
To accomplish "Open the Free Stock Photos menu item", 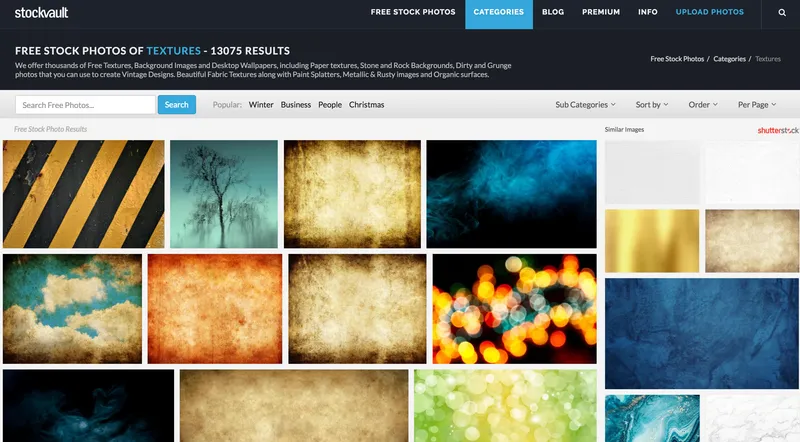I will [413, 12].
